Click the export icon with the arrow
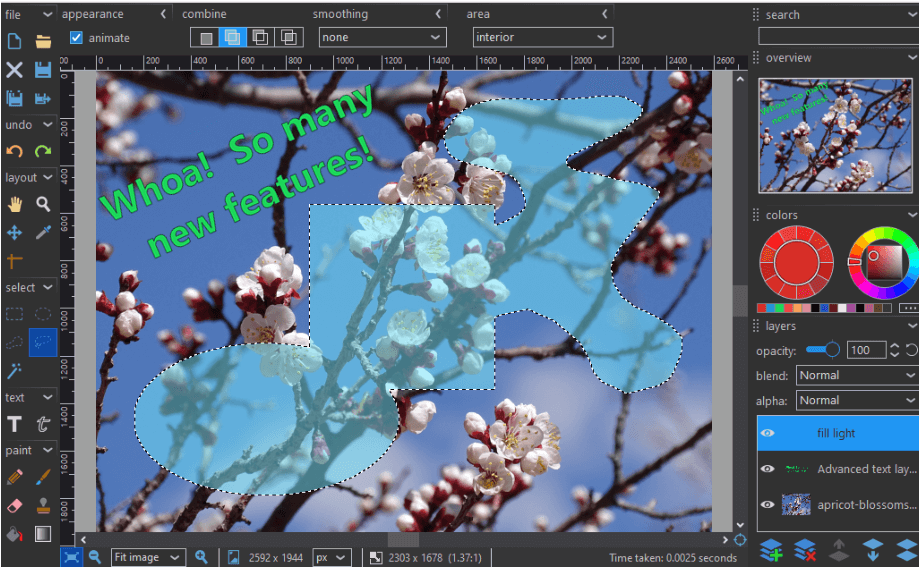919x570 pixels. (43, 98)
